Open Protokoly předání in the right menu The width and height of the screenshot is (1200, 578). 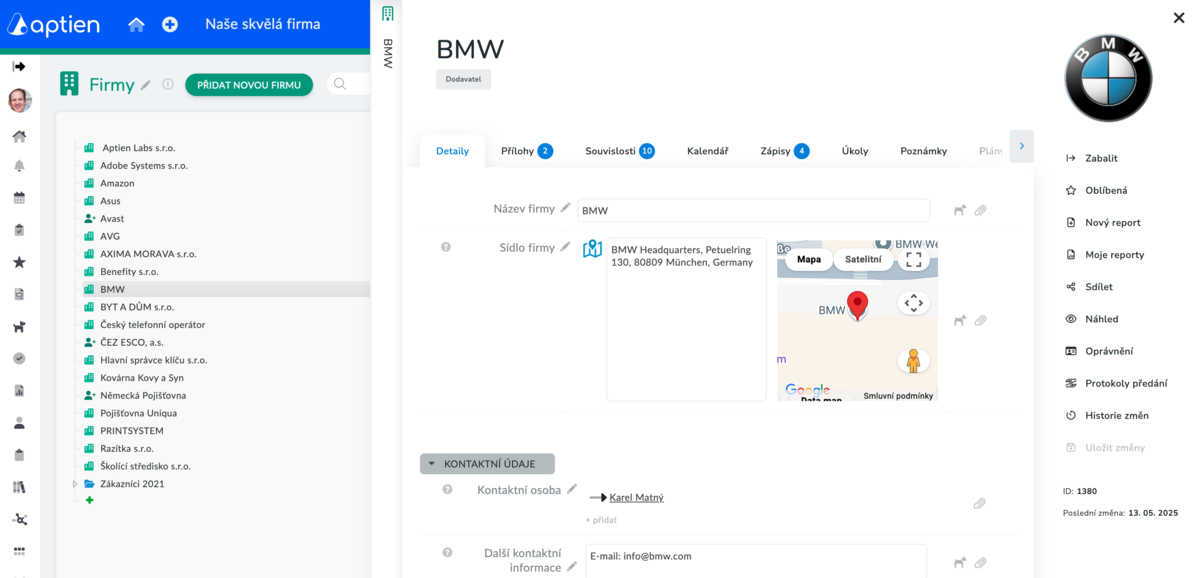point(1116,383)
